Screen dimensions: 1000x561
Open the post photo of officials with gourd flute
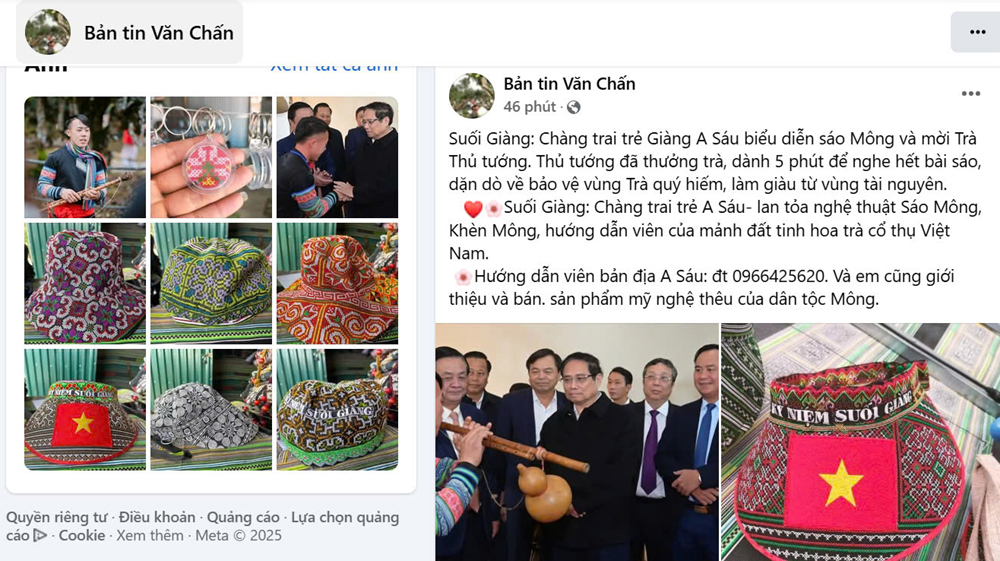click(577, 442)
